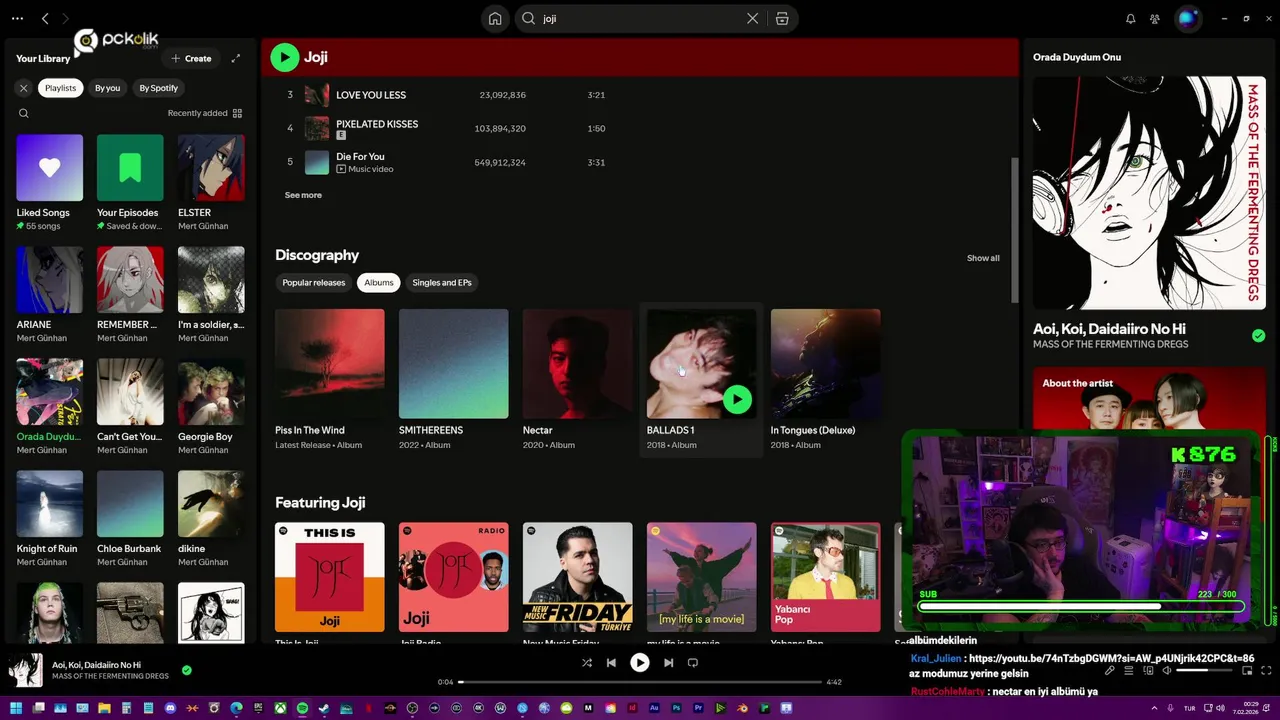Open the user profile avatar
The height and width of the screenshot is (720, 1280).
tap(1187, 18)
